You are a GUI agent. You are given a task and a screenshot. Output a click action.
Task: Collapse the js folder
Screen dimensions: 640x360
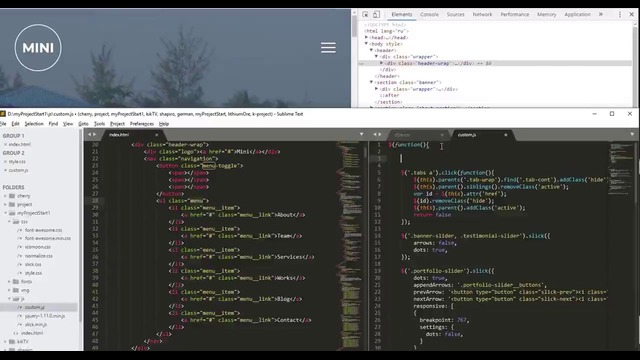tap(9, 299)
